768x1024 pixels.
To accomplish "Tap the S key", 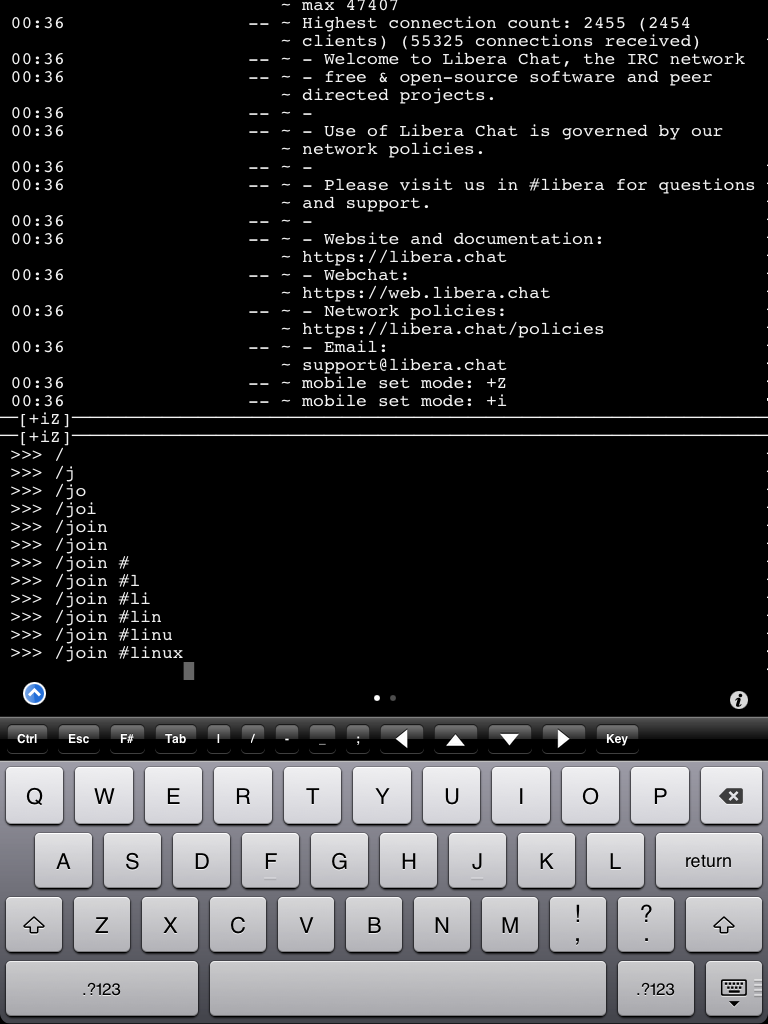I will (x=132, y=860).
